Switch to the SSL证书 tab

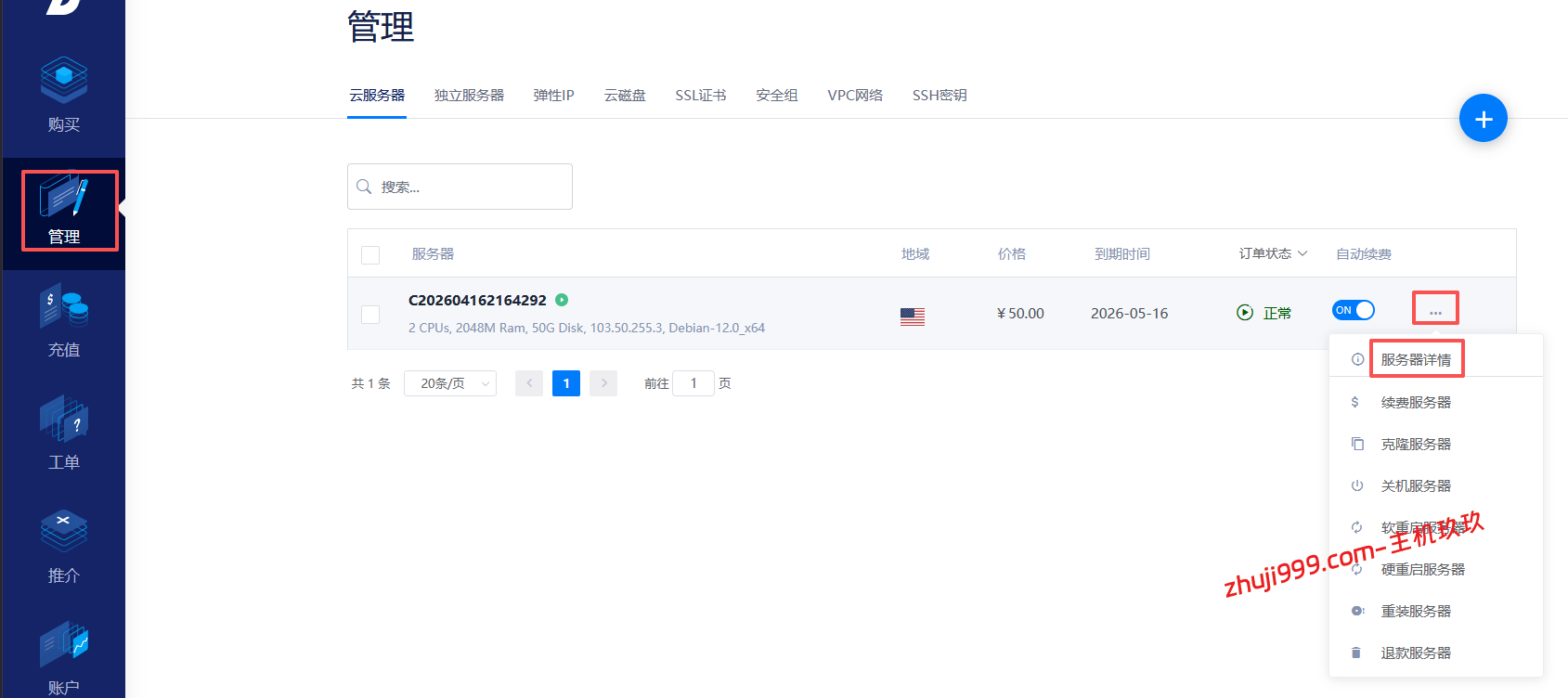(700, 96)
